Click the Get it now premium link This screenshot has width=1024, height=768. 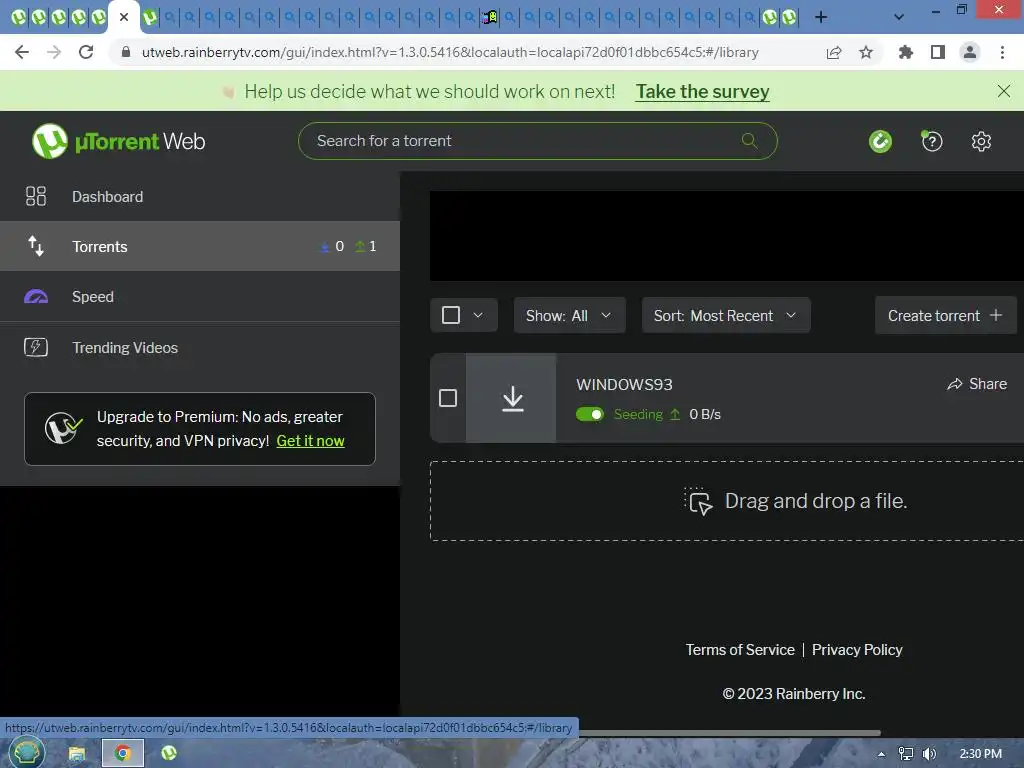click(310, 441)
